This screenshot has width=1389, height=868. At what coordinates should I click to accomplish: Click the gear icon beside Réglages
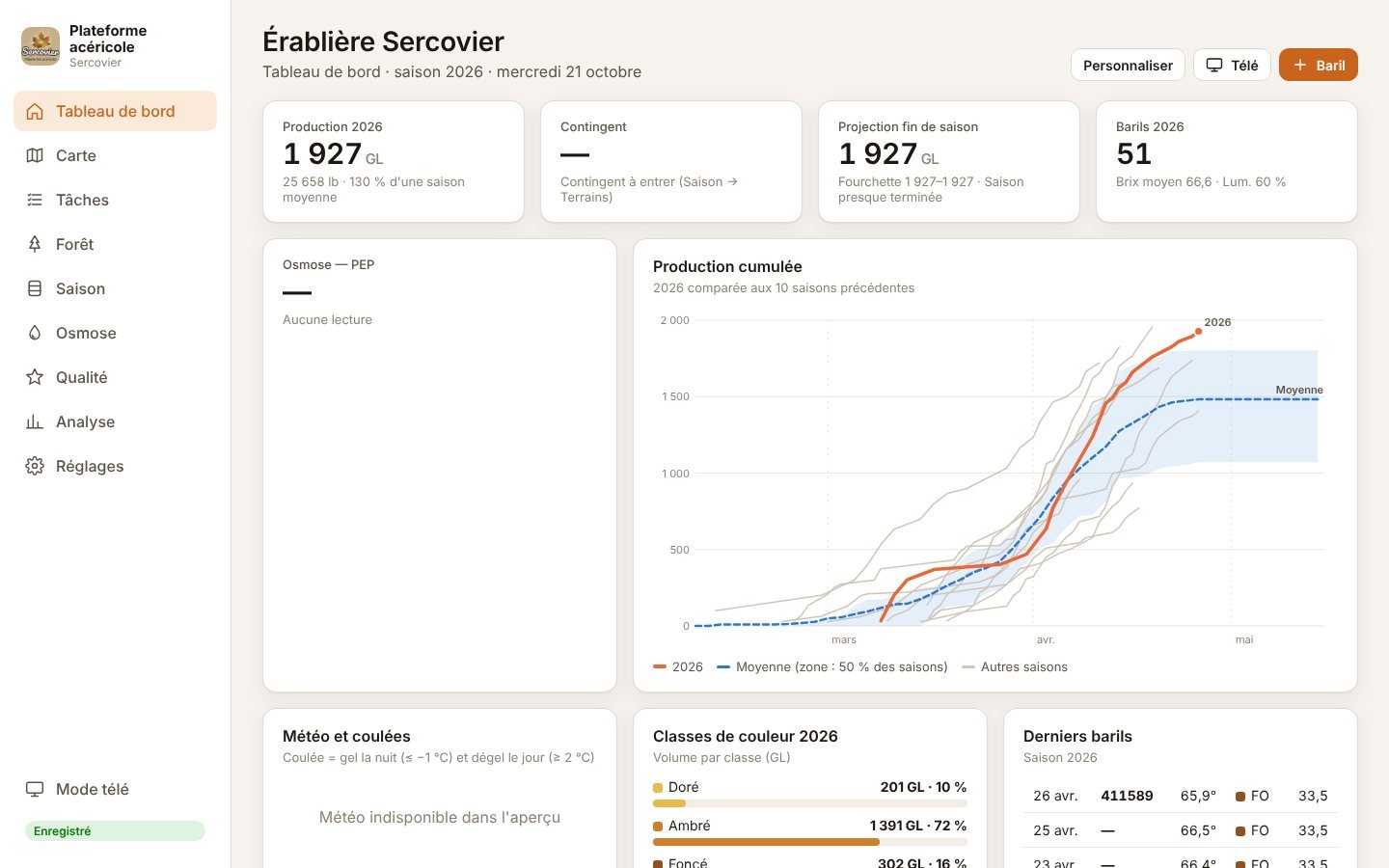coord(35,466)
